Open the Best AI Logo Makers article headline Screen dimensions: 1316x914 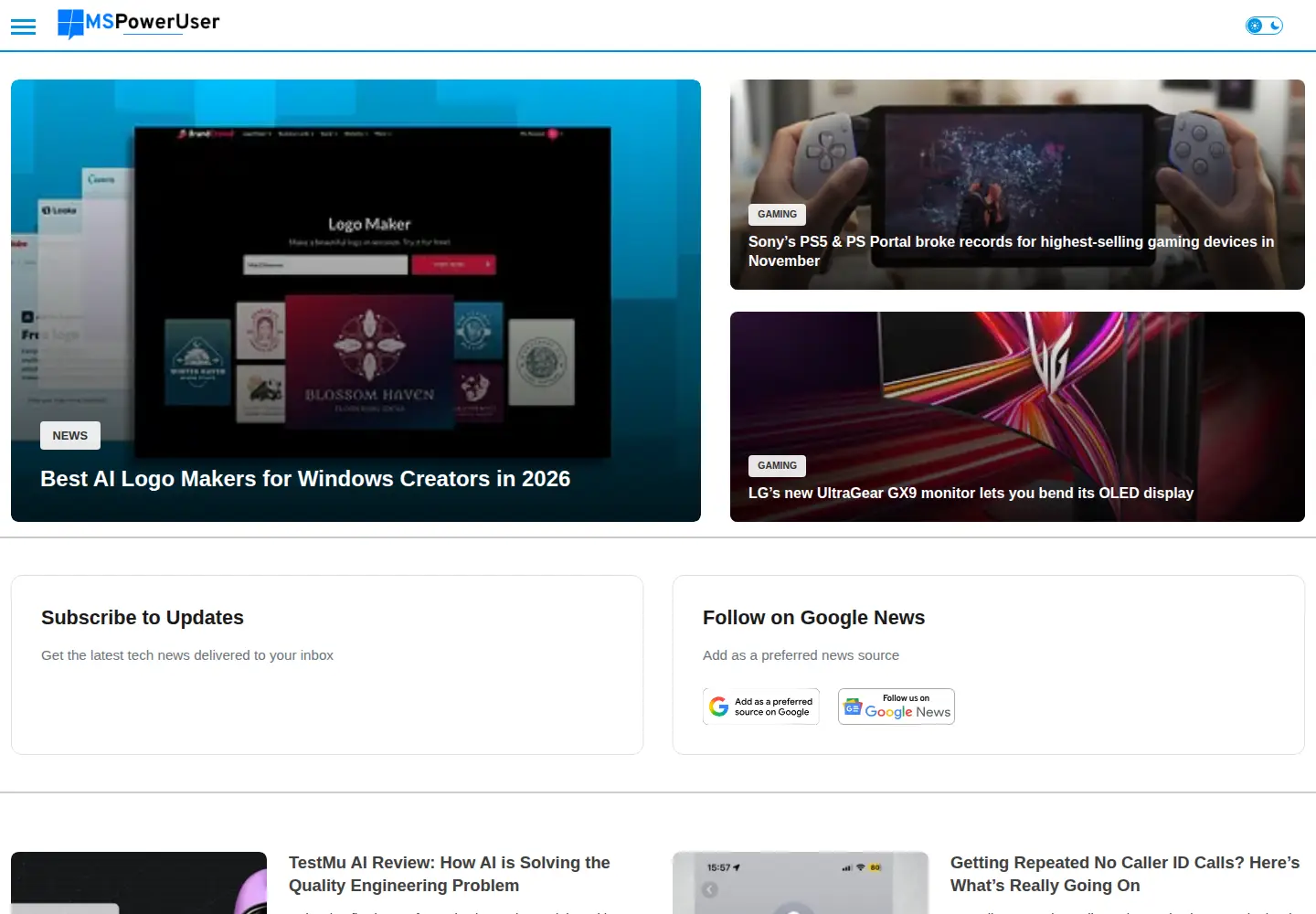click(x=305, y=479)
